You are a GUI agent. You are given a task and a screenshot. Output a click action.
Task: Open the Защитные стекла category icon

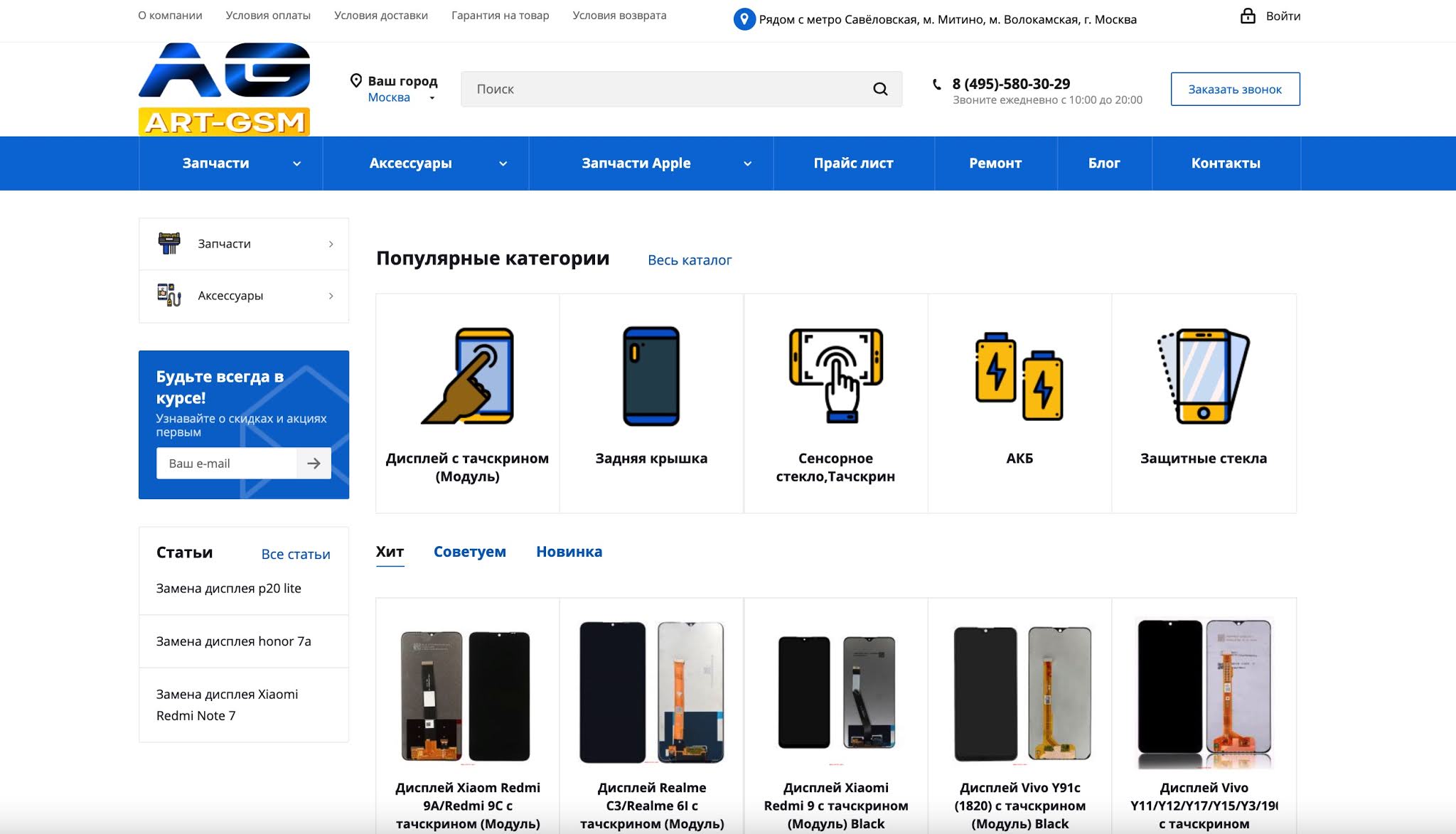coord(1204,376)
